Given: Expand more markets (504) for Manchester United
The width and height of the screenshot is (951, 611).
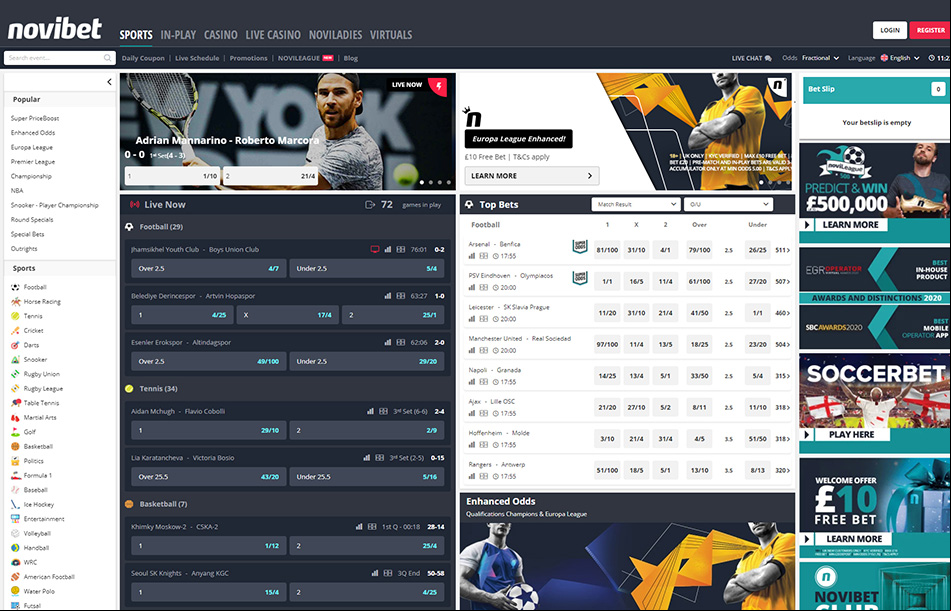Looking at the screenshot, I should tap(783, 345).
